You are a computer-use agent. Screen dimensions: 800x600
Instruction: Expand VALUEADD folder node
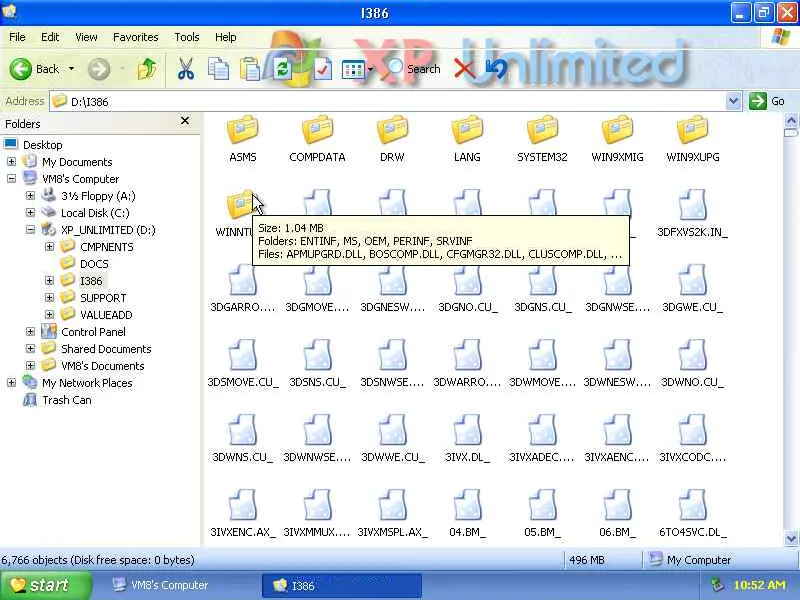49,314
